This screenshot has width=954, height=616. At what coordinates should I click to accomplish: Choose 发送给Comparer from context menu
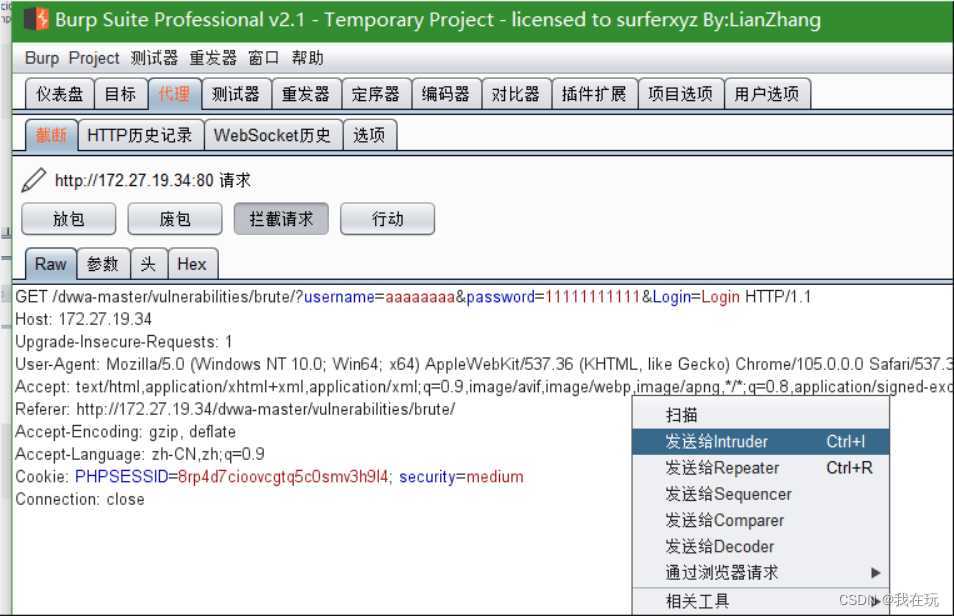(x=761, y=520)
